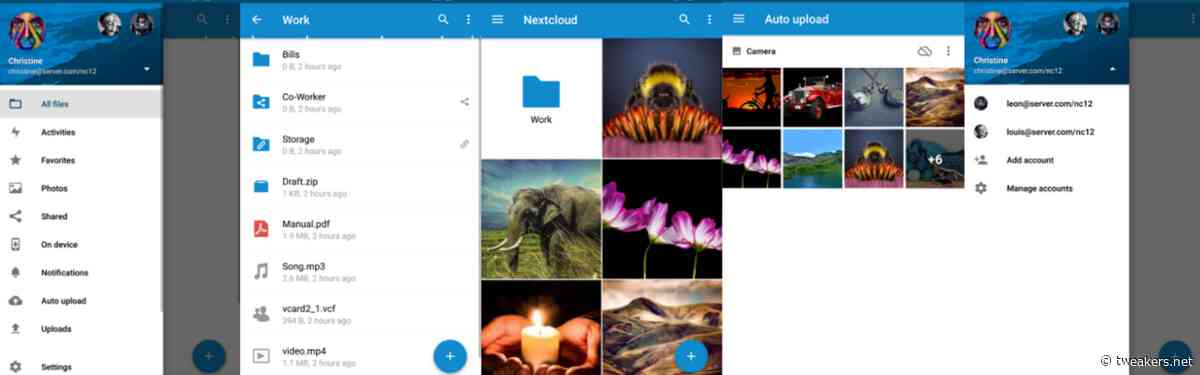Tap the plus button in the Nextcloud grid screen
This screenshot has width=1200, height=375.
coord(691,355)
